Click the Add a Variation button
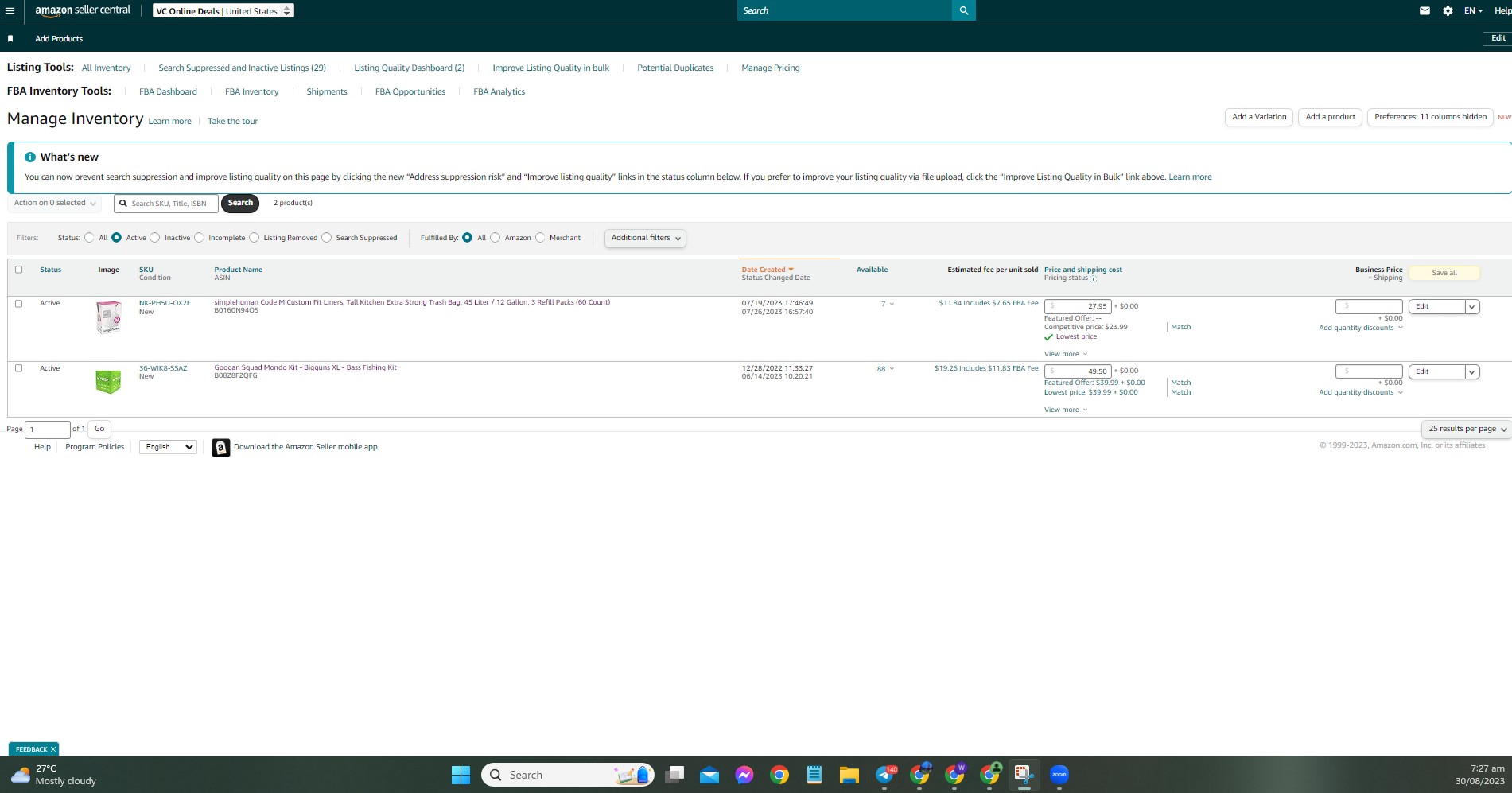Viewport: 1512px width, 793px height. [1259, 117]
